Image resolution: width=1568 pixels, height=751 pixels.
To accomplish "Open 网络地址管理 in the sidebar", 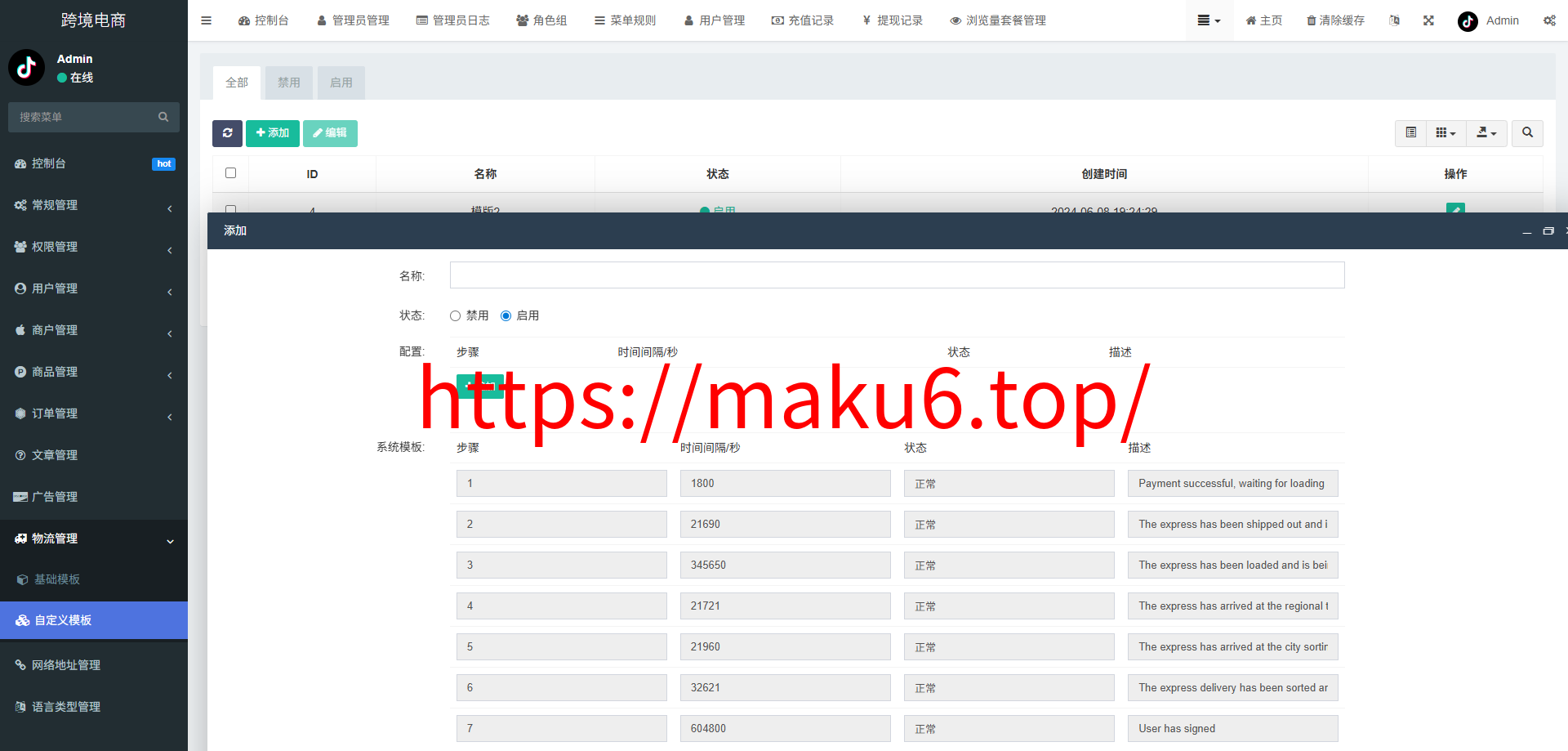I will 94,665.
